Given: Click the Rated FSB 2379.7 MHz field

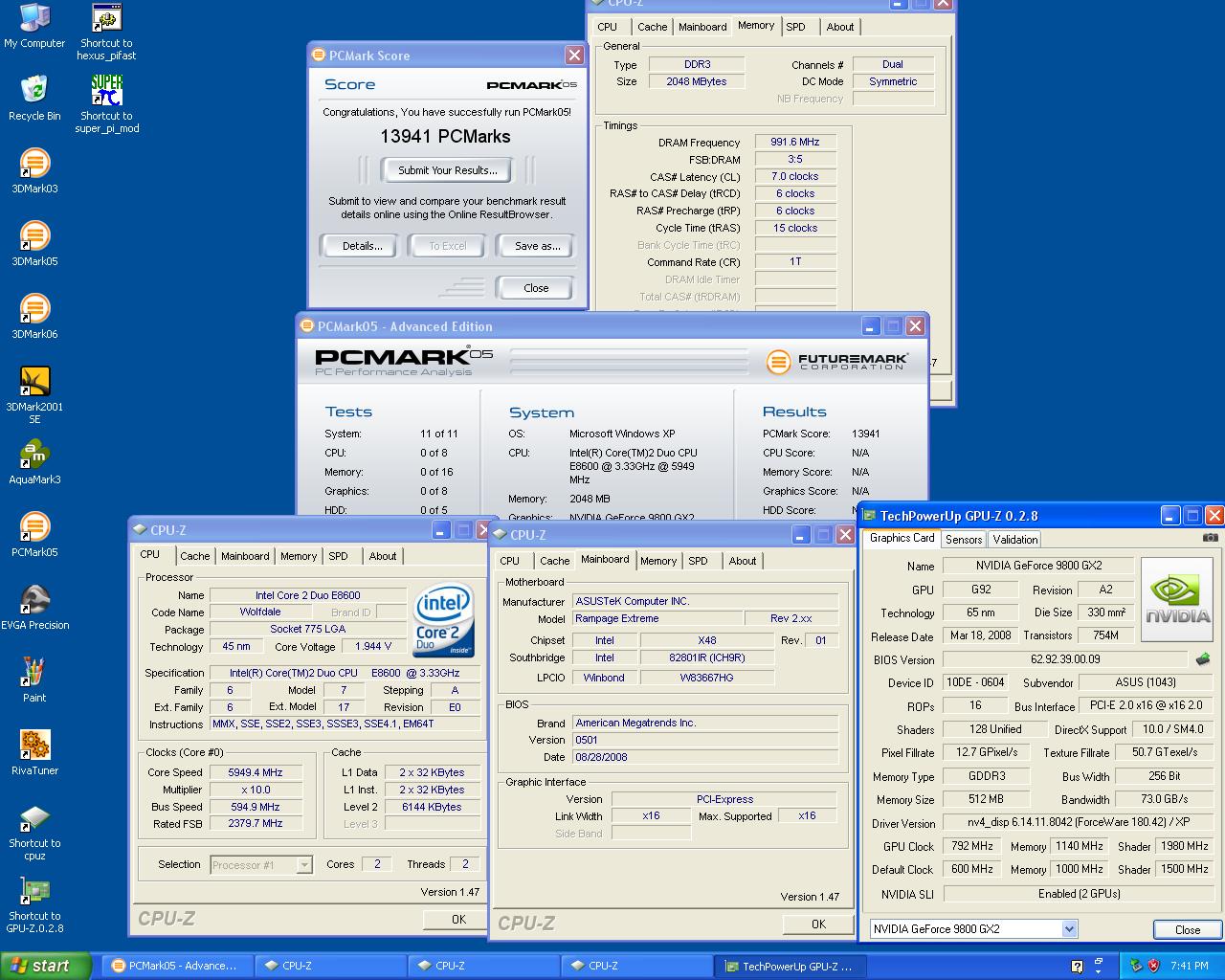Looking at the screenshot, I should point(256,823).
